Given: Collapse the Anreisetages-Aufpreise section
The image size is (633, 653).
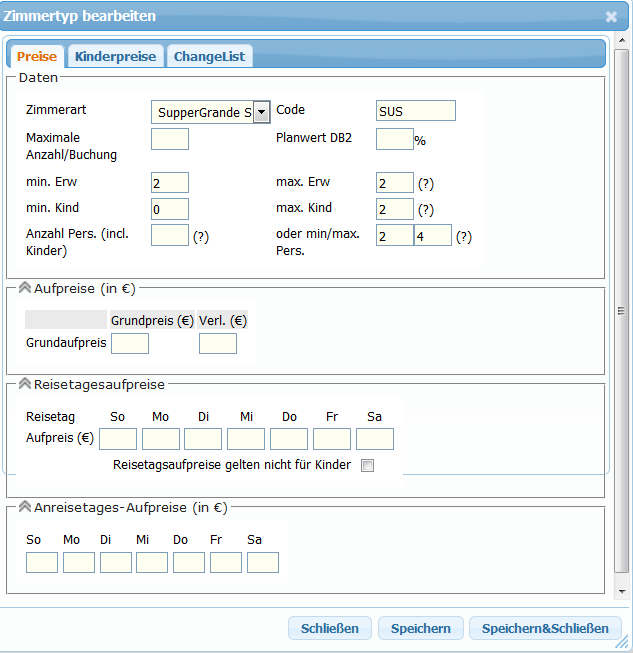Looking at the screenshot, I should click(x=25, y=507).
